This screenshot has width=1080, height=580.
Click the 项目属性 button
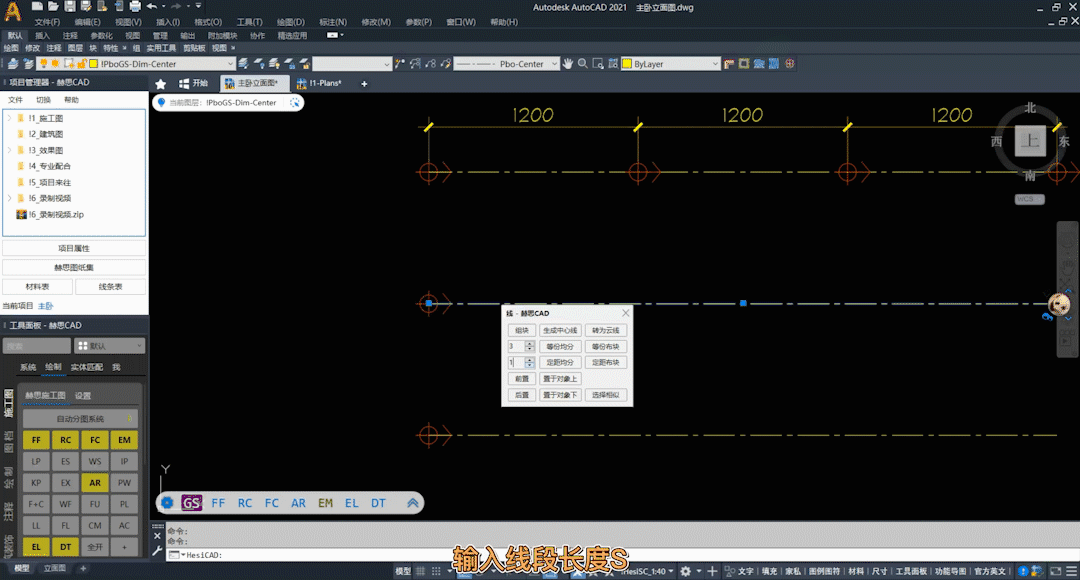[74, 248]
